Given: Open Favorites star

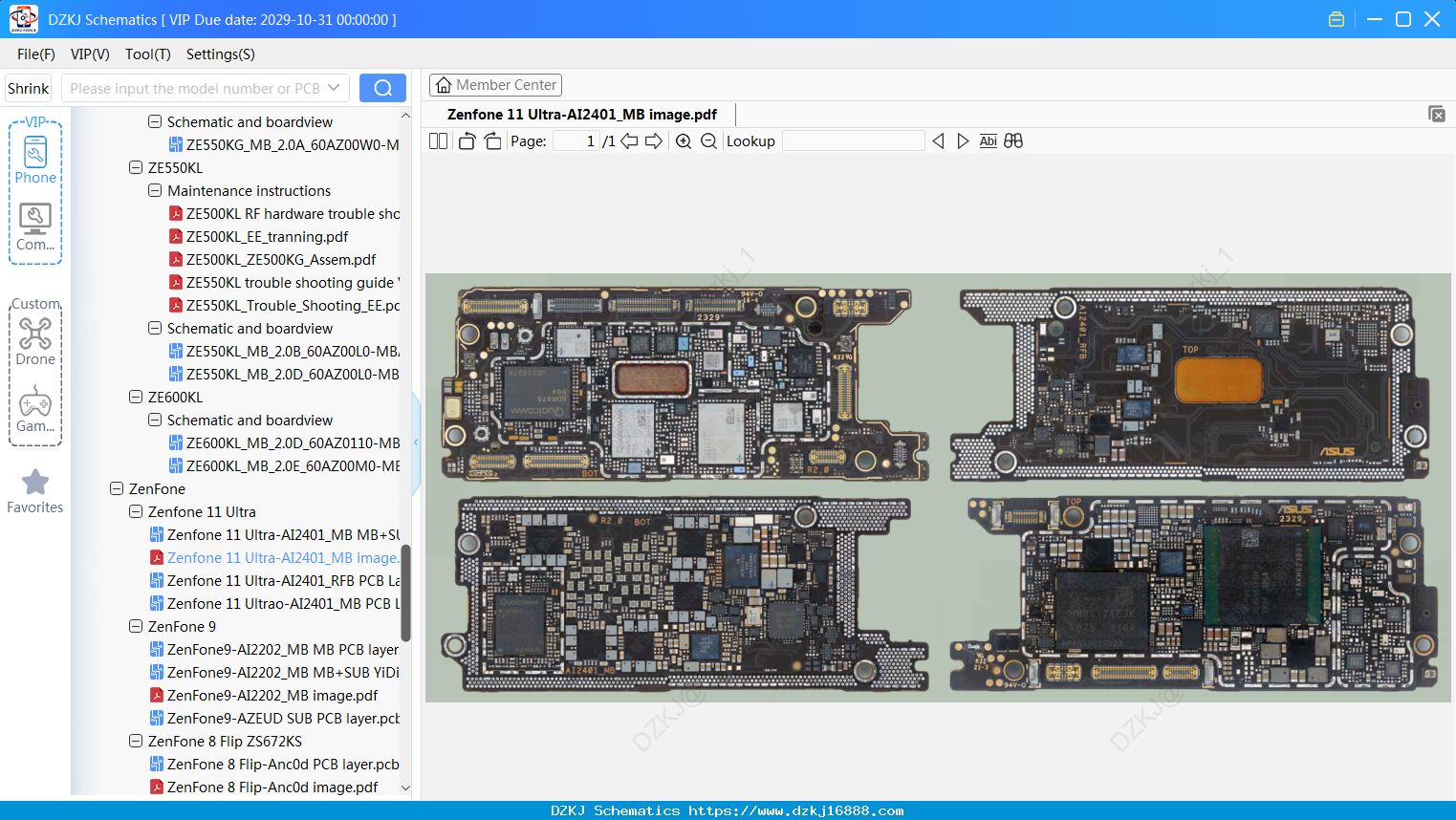Looking at the screenshot, I should point(35,491).
